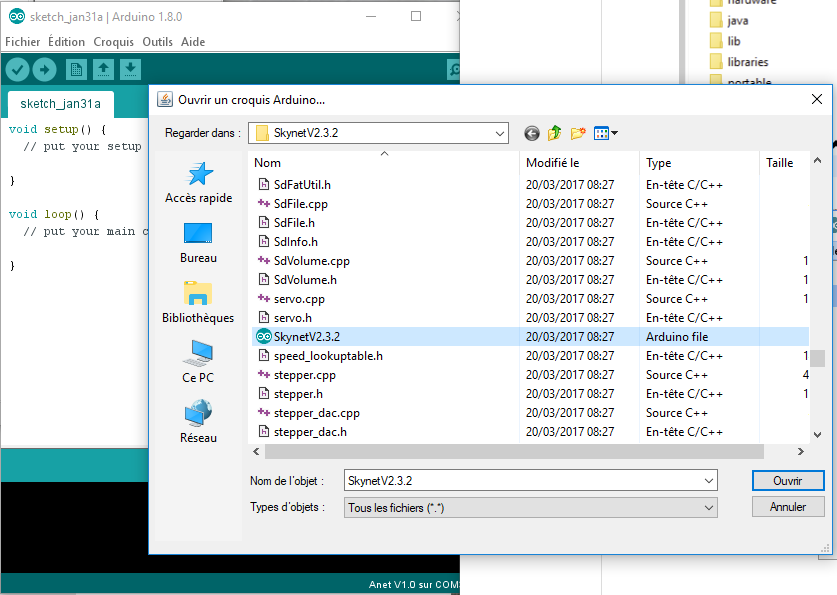This screenshot has height=595, width=837.
Task: Select the SdVolume.cpp file row
Action: pos(531,261)
